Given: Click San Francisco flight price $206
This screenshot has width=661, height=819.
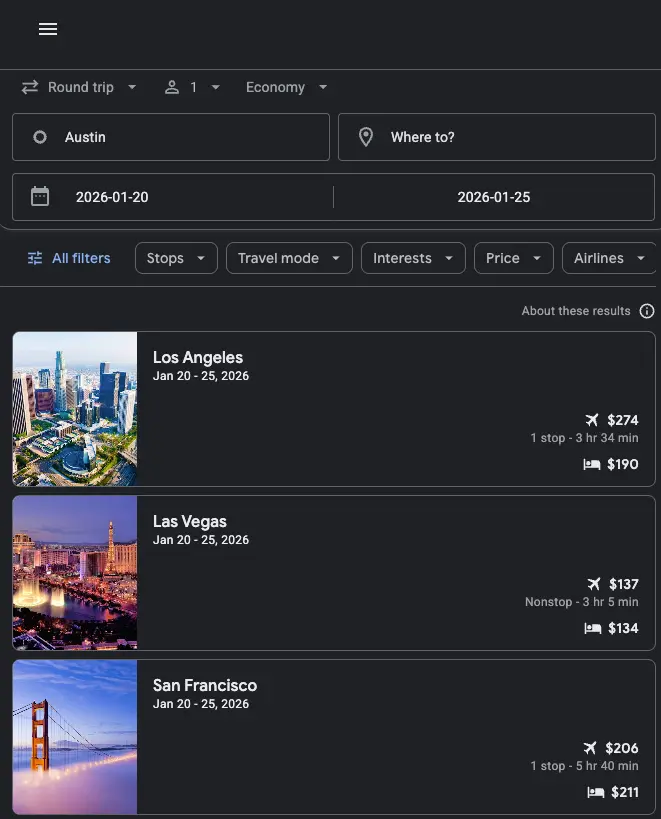Looking at the screenshot, I should (622, 748).
